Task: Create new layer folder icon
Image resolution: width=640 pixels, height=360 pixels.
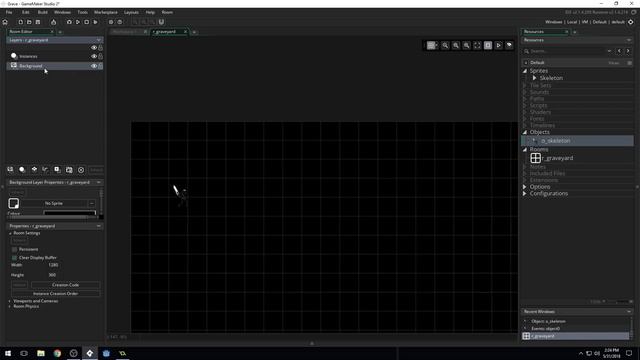Action: [69, 170]
